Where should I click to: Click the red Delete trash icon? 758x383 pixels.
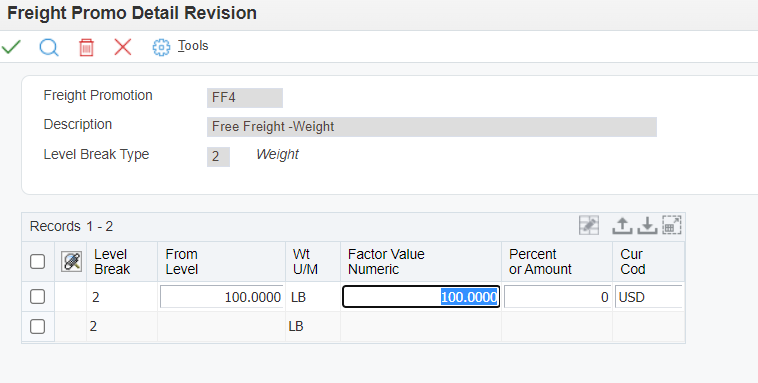pos(86,47)
